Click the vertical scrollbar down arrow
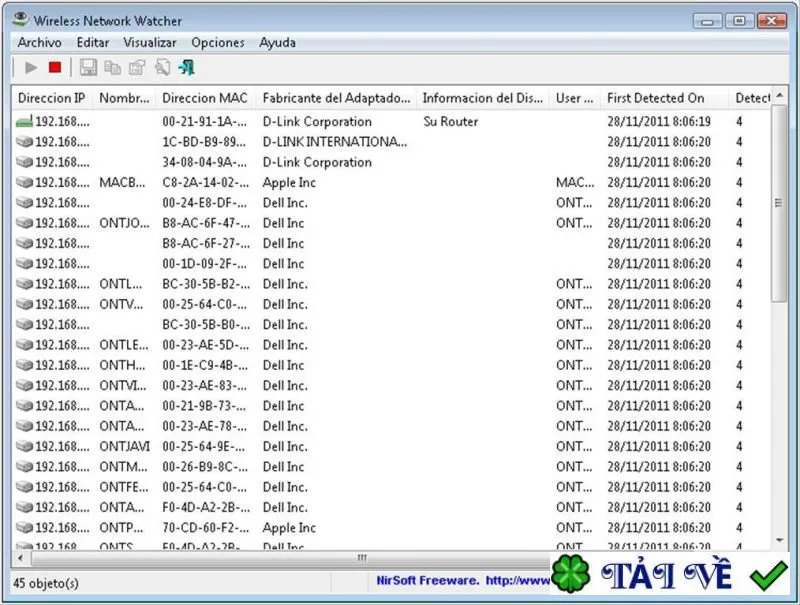This screenshot has height=605, width=800. click(779, 541)
